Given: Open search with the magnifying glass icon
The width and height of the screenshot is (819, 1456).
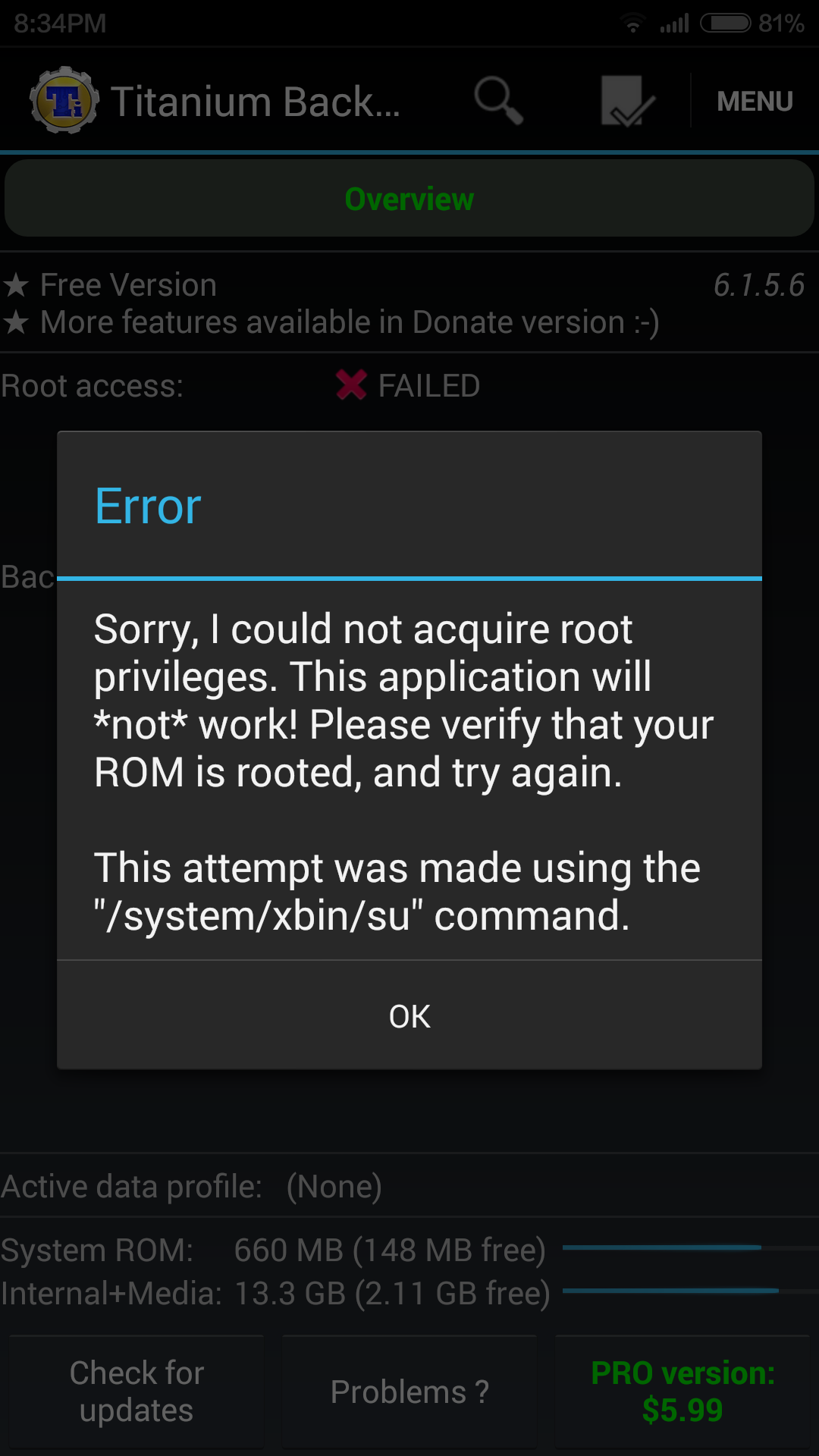Looking at the screenshot, I should pos(498,100).
